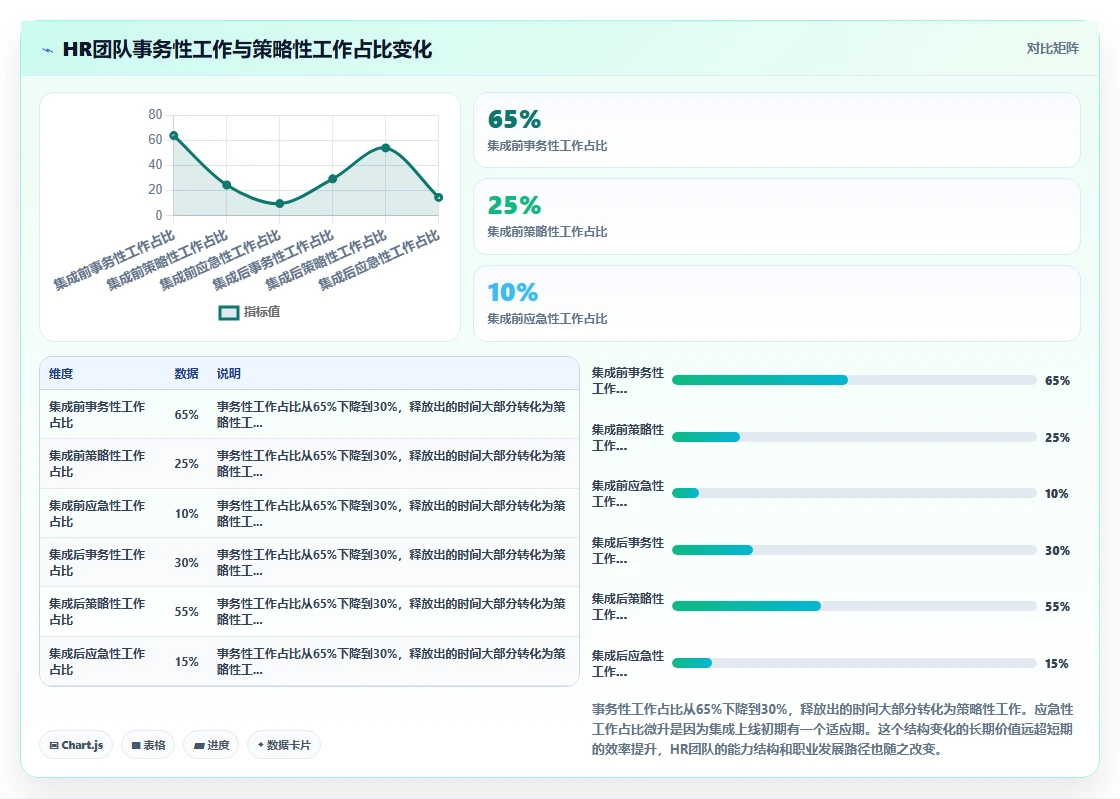Click the 数据卡片 tag chip

click(x=284, y=745)
